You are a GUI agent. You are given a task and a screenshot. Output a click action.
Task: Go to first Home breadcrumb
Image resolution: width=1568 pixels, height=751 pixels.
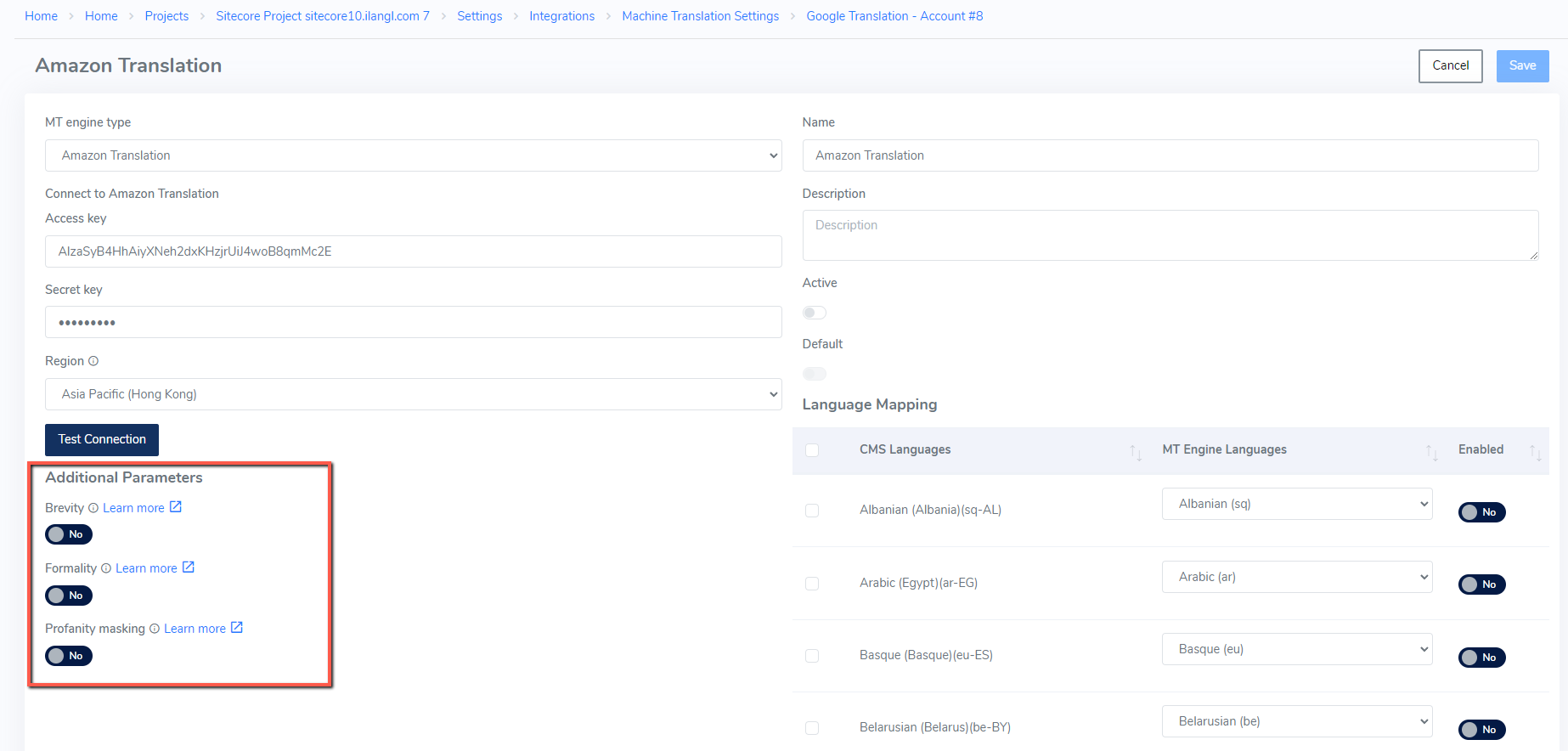coord(41,16)
